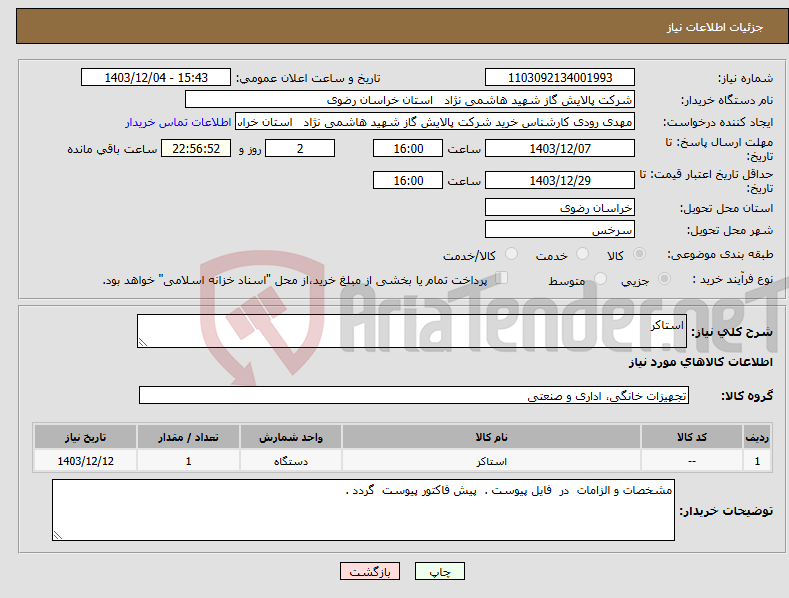
Task: Select the جزیی purchase type radio
Action: 664,279
